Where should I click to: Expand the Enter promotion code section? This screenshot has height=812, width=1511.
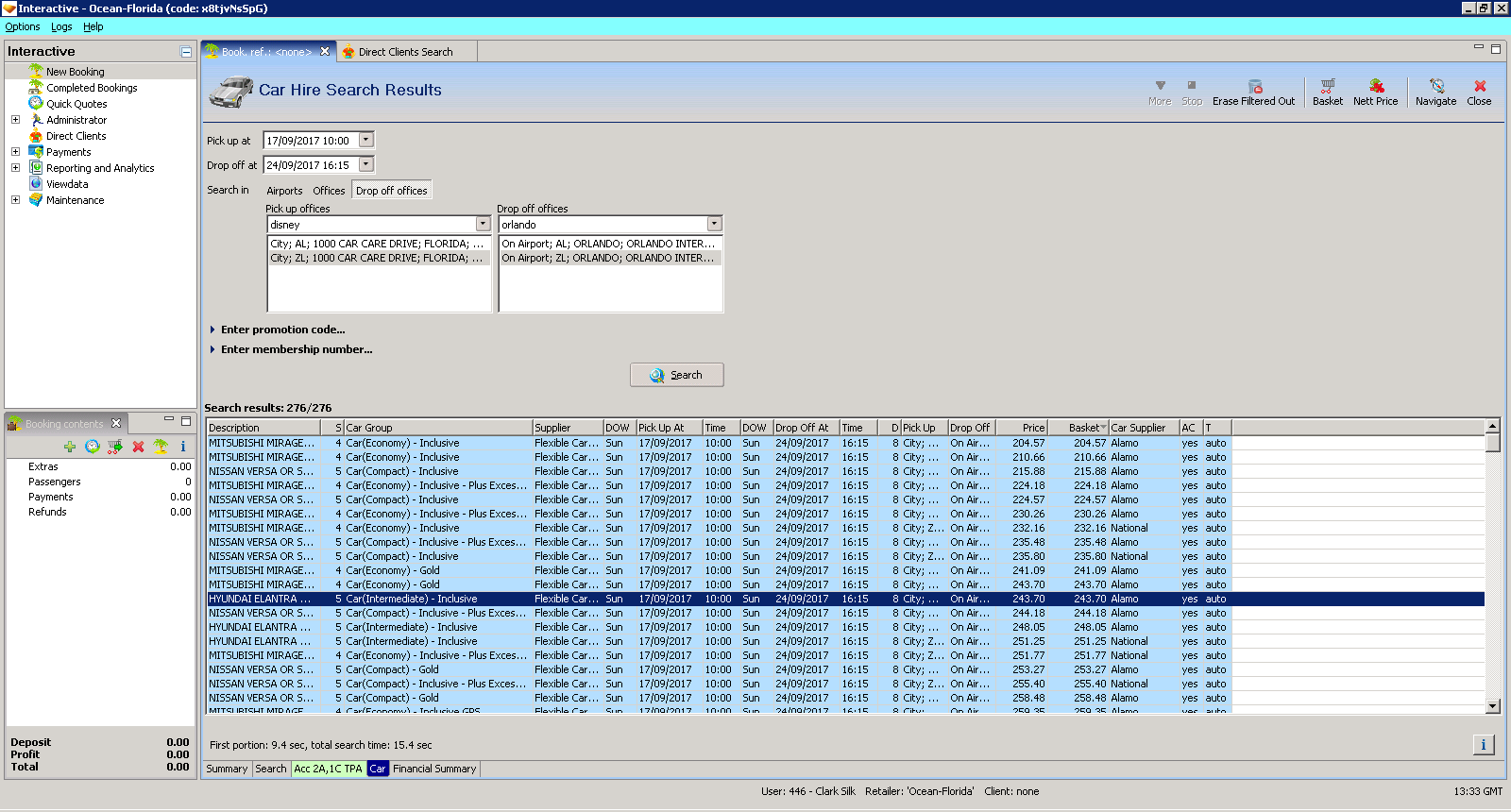tap(282, 330)
